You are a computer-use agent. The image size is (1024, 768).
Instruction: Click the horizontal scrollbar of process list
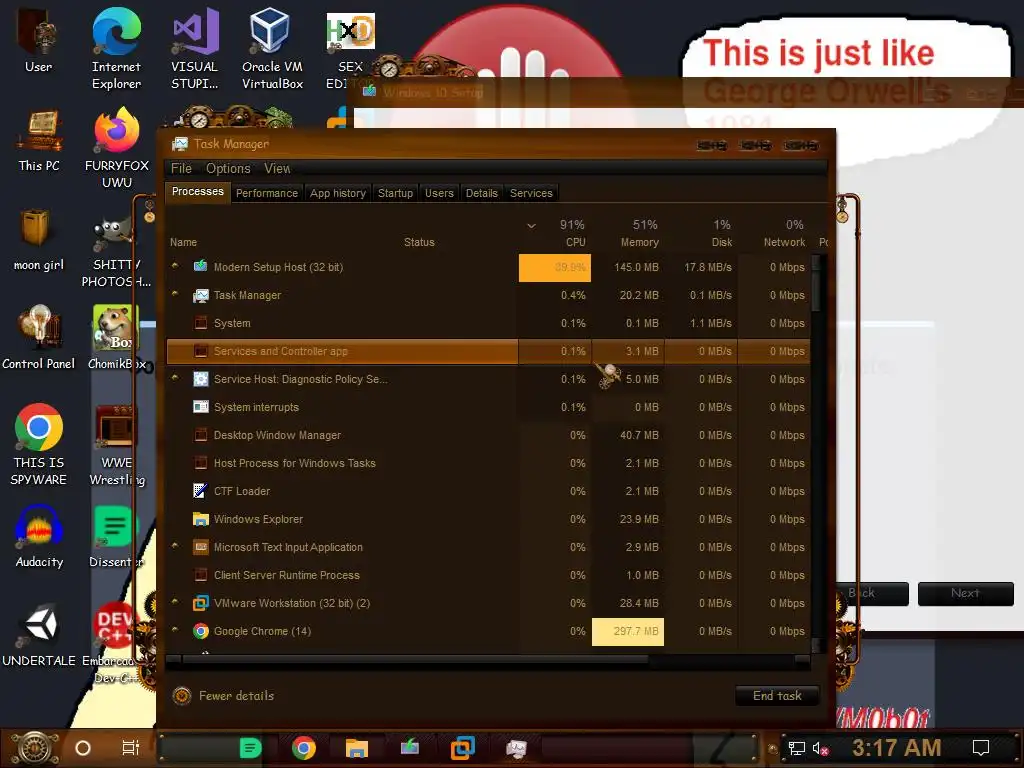tap(415, 660)
